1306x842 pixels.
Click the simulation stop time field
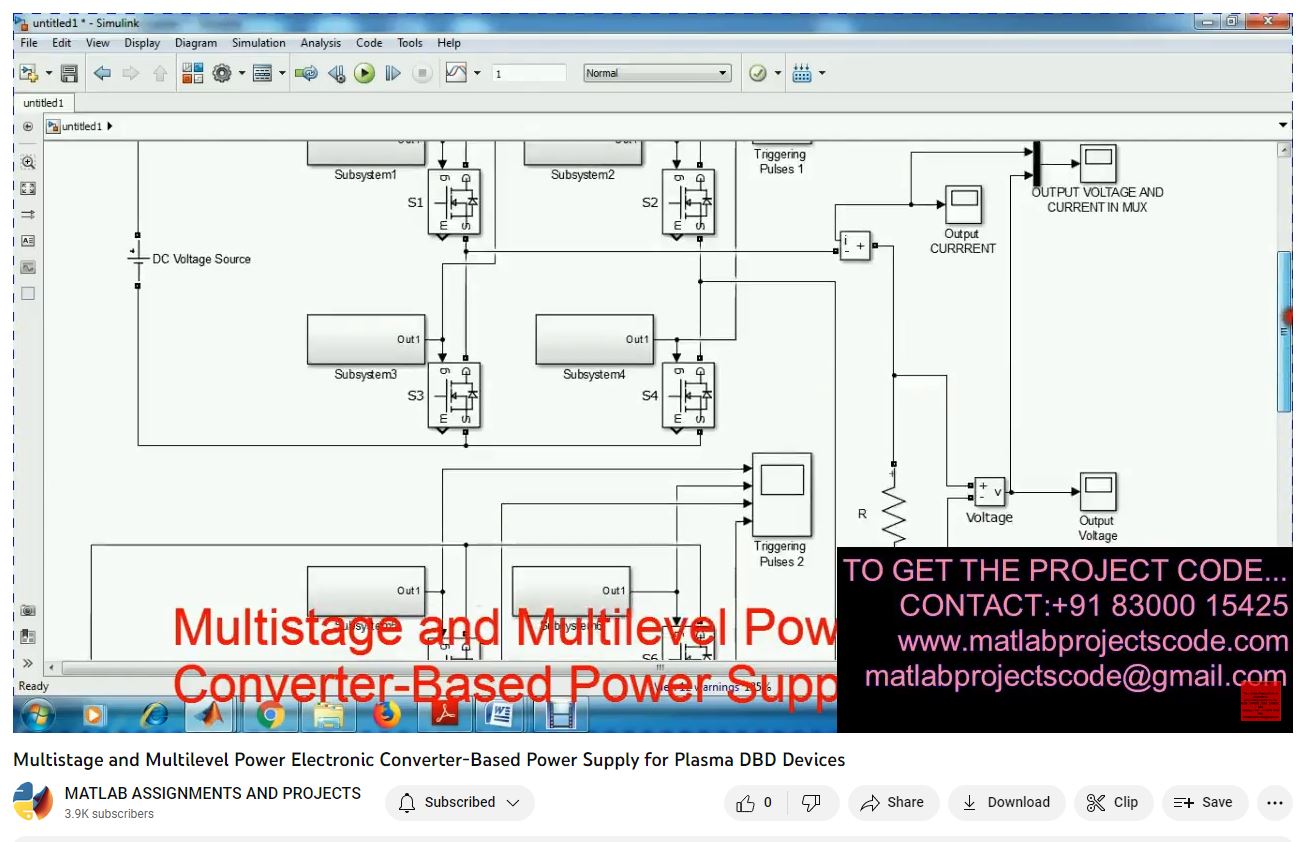(529, 73)
